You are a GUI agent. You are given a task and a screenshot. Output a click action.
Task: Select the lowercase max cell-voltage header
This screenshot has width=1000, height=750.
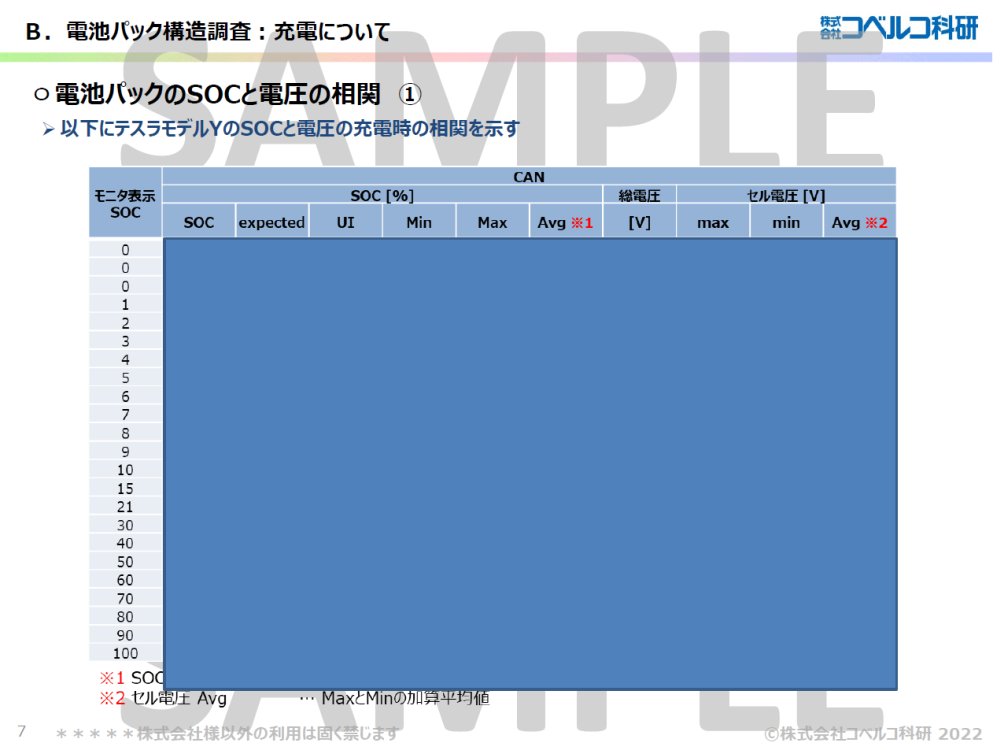(712, 222)
